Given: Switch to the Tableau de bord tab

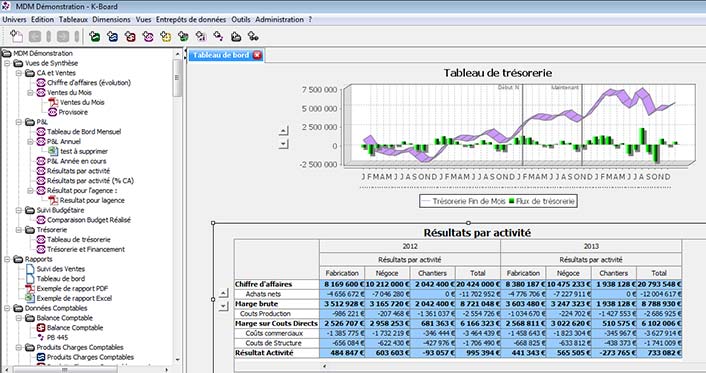Looking at the screenshot, I should coord(221,55).
